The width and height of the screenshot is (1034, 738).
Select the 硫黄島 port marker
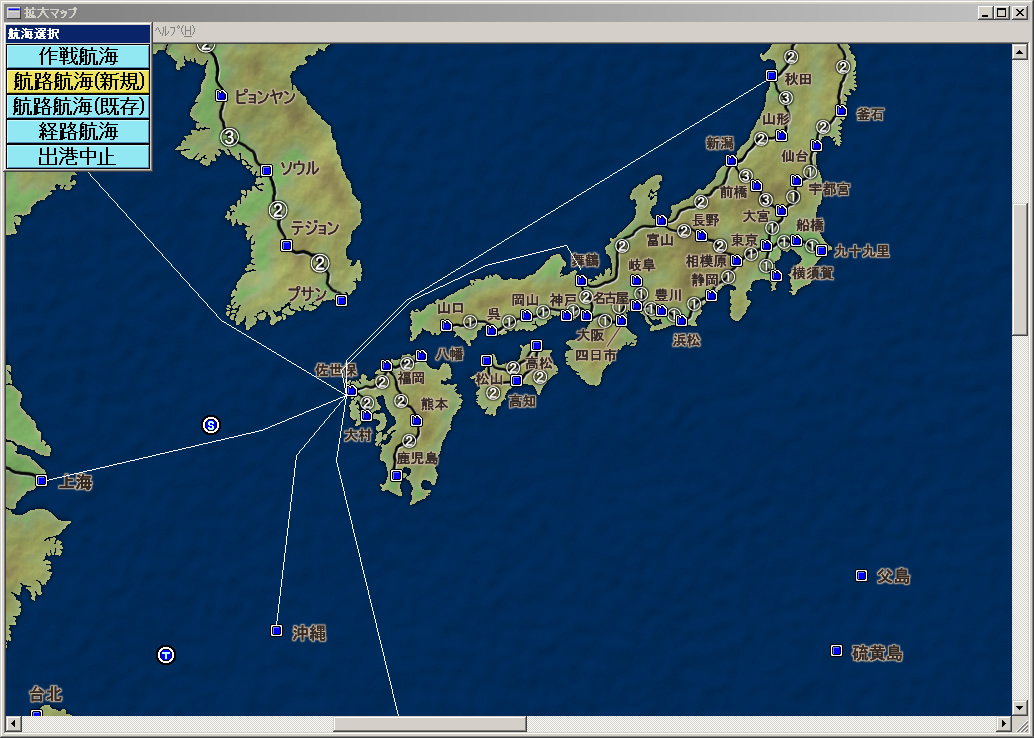(836, 651)
